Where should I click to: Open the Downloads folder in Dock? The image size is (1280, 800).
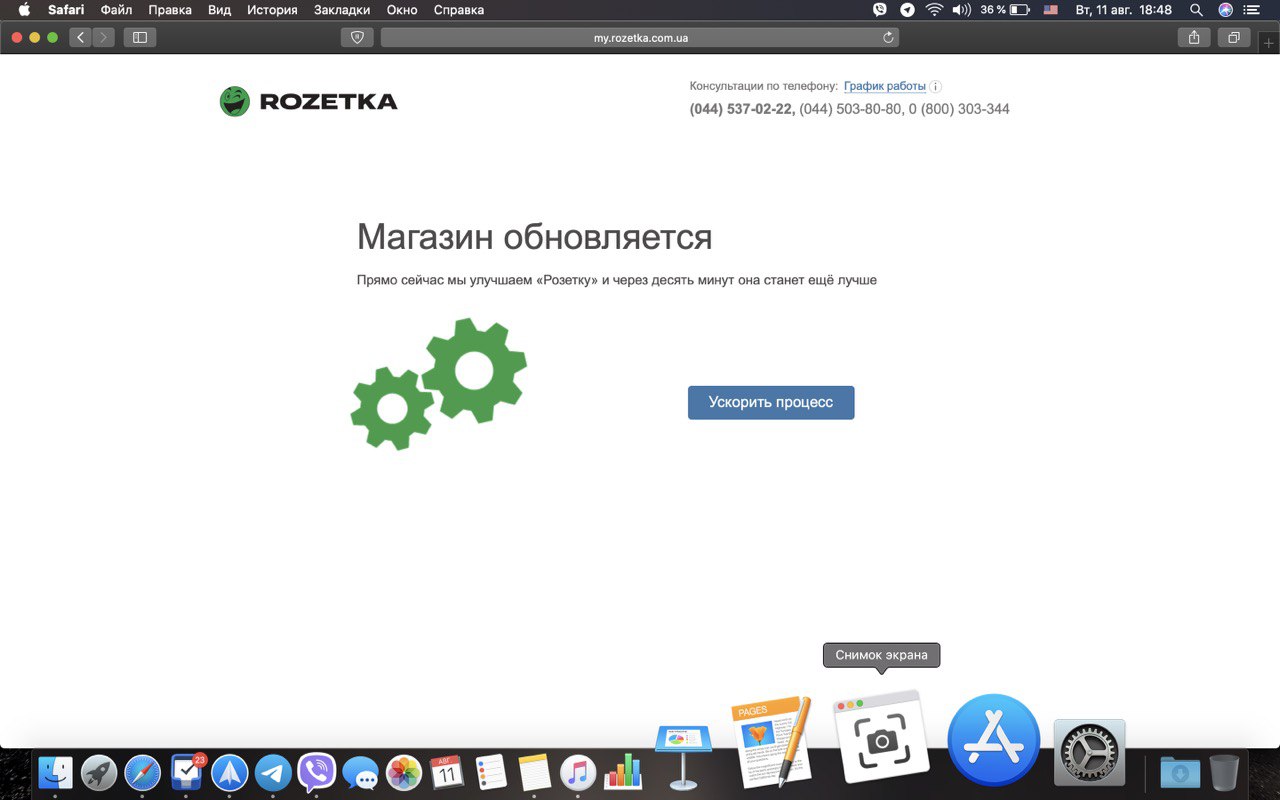1181,772
